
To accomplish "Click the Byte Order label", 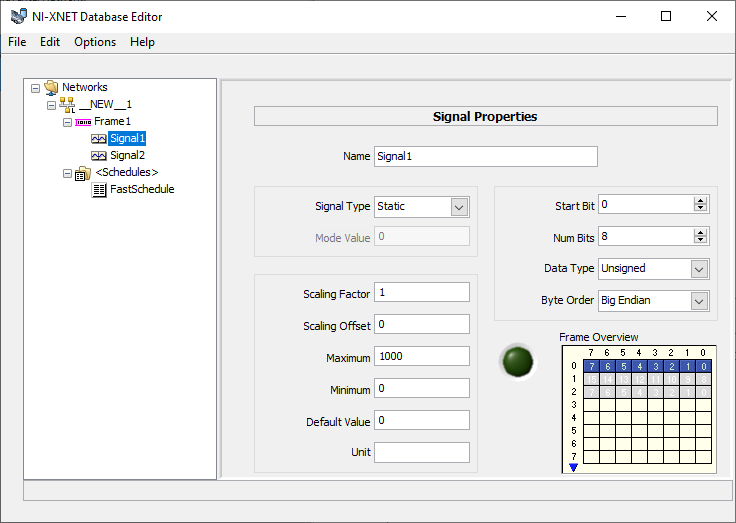I will click(567, 300).
